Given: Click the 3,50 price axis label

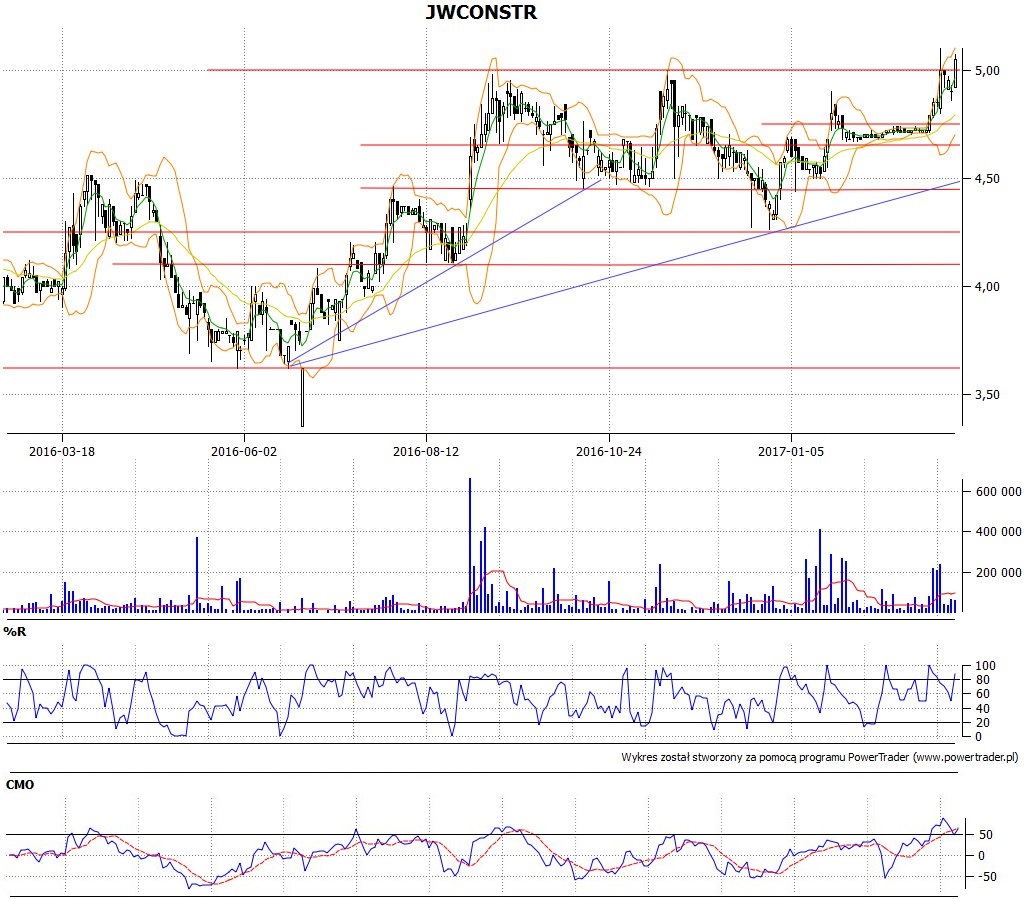Looking at the screenshot, I should (x=987, y=394).
